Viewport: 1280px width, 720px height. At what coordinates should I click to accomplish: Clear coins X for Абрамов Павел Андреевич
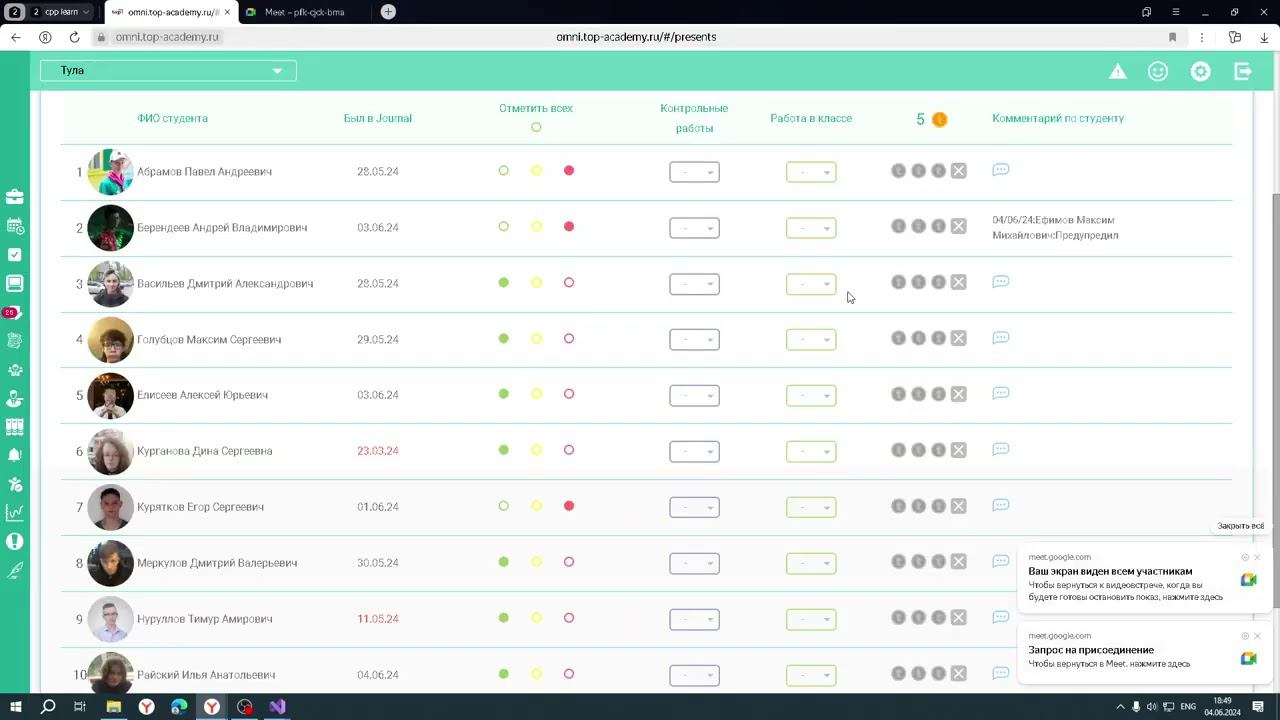[x=958, y=171]
